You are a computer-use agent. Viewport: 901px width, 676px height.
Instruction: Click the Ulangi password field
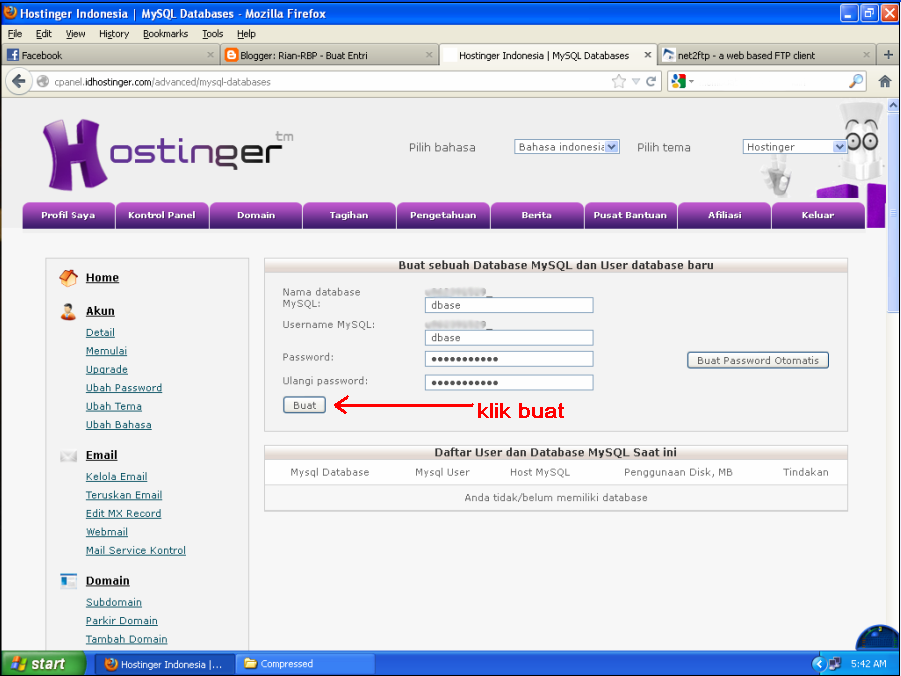[x=509, y=383]
